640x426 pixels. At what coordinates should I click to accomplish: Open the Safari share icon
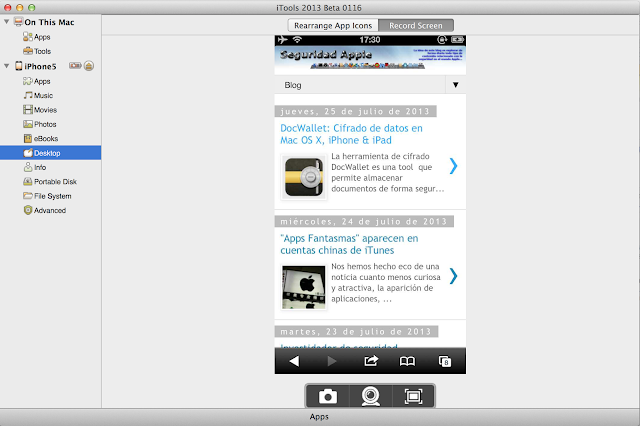click(x=371, y=361)
